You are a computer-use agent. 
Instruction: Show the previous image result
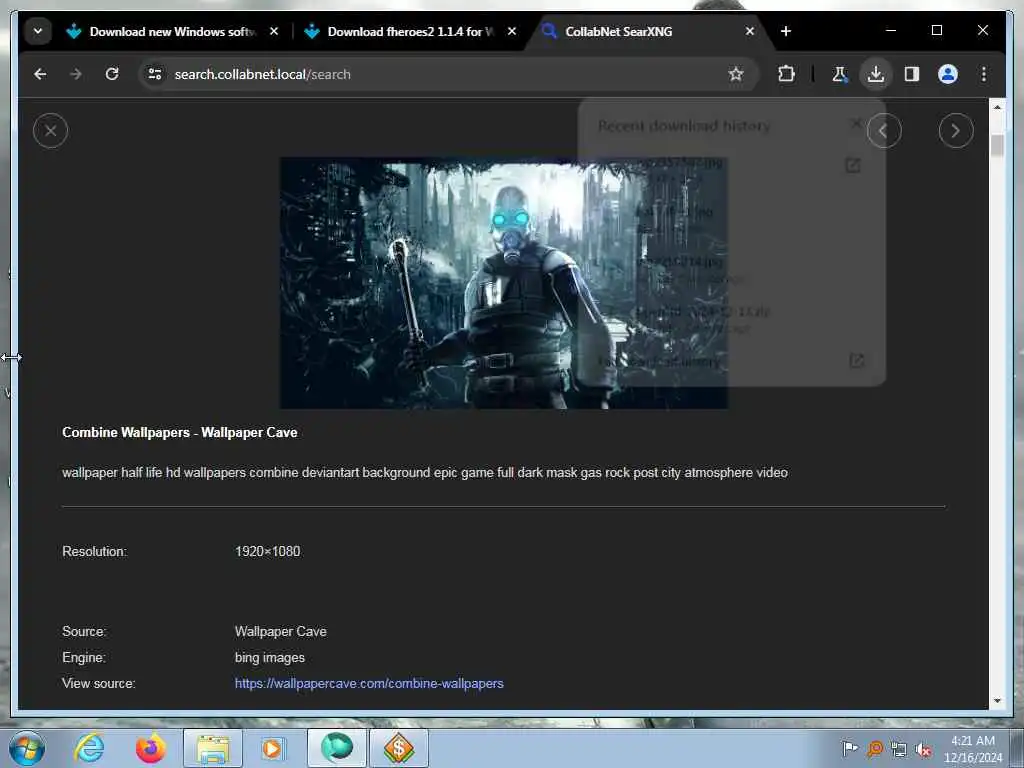(884, 131)
